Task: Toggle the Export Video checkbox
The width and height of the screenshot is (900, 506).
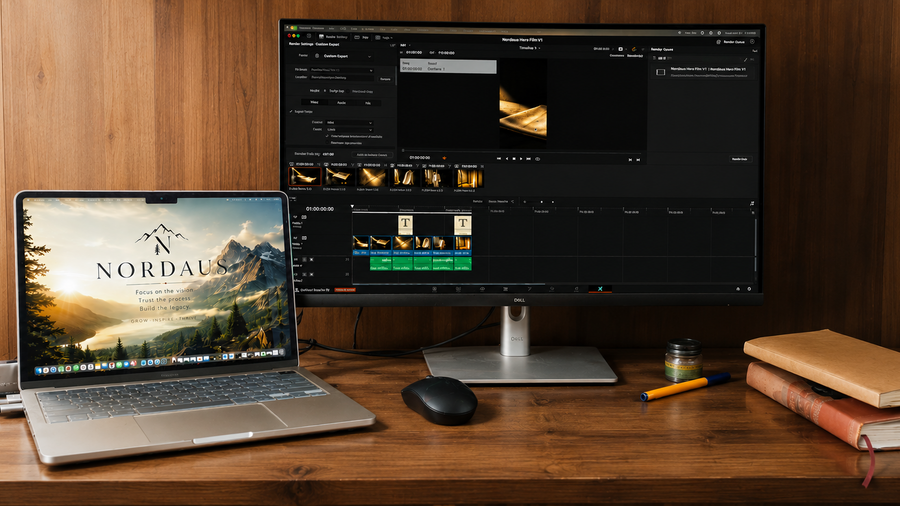Action: 291,111
